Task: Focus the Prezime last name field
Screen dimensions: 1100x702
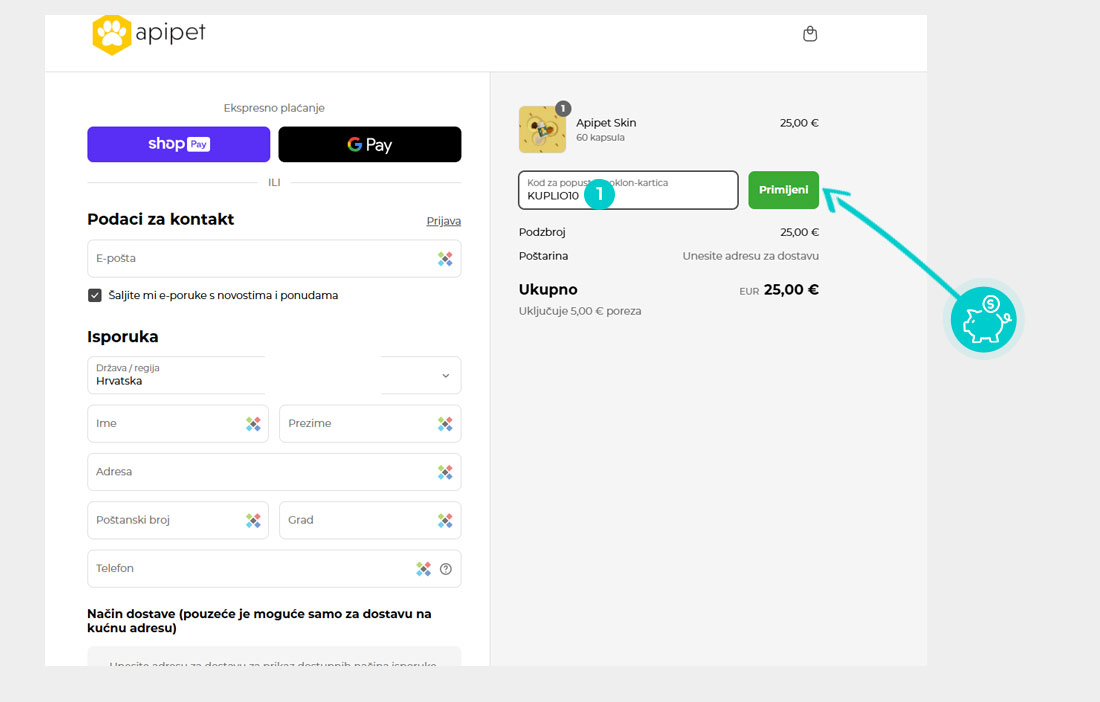Action: 370,424
